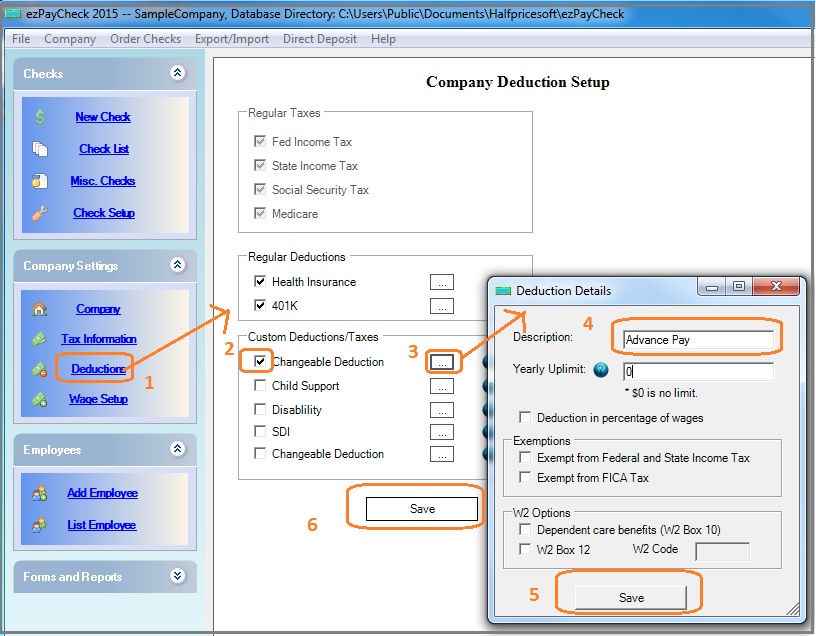Open the Export/Import menu
The height and width of the screenshot is (636, 816).
tap(232, 39)
